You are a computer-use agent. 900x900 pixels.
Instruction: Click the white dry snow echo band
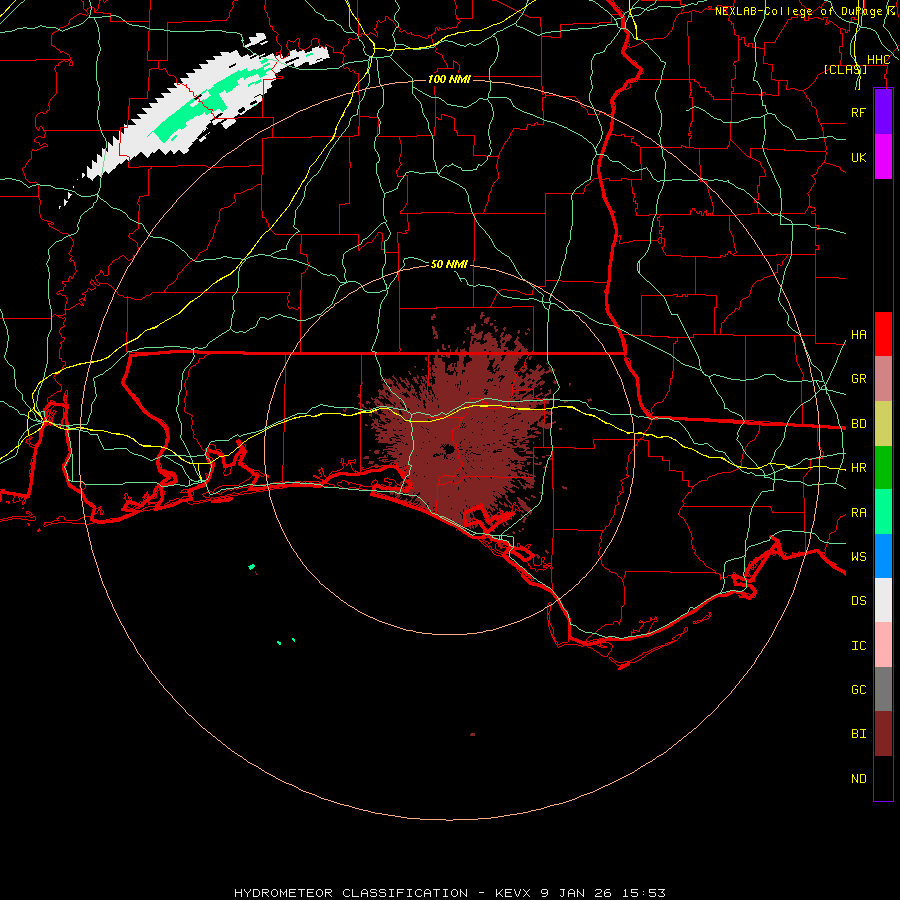pos(195,115)
